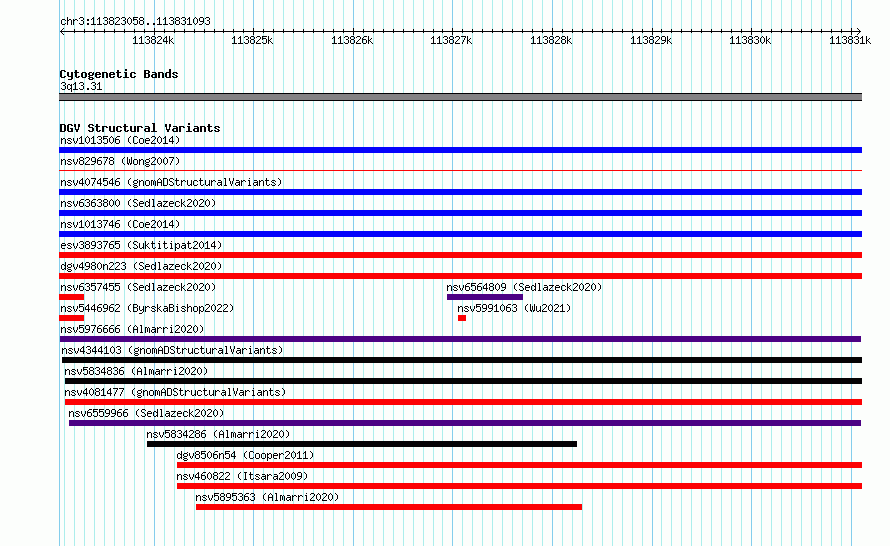Screen dimensions: 890x546
Task: Select the red bar under nsv4081477
Action: [463, 402]
